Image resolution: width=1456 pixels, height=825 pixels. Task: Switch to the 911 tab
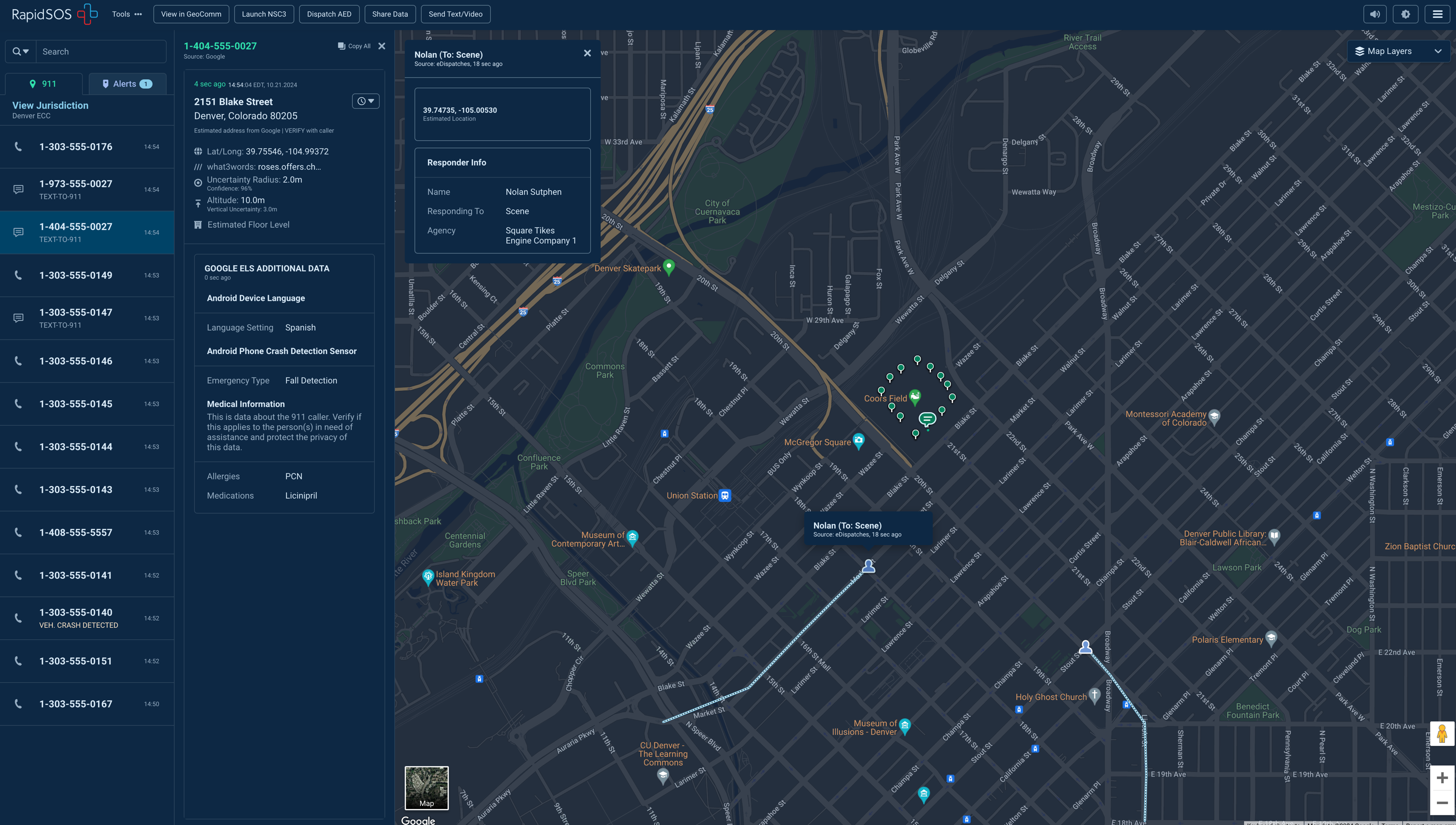[44, 84]
